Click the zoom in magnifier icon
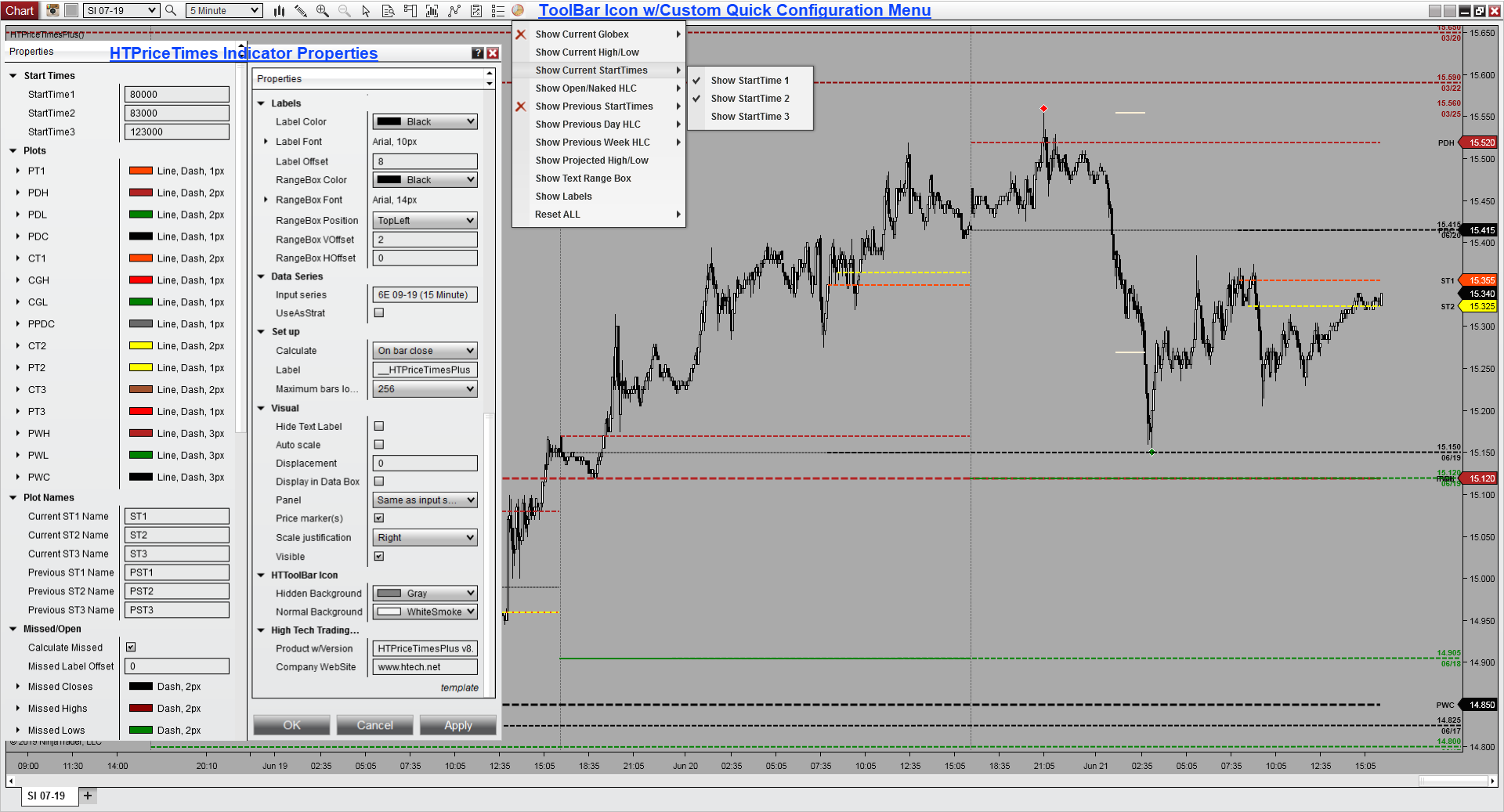The height and width of the screenshot is (812, 1504). click(323, 10)
